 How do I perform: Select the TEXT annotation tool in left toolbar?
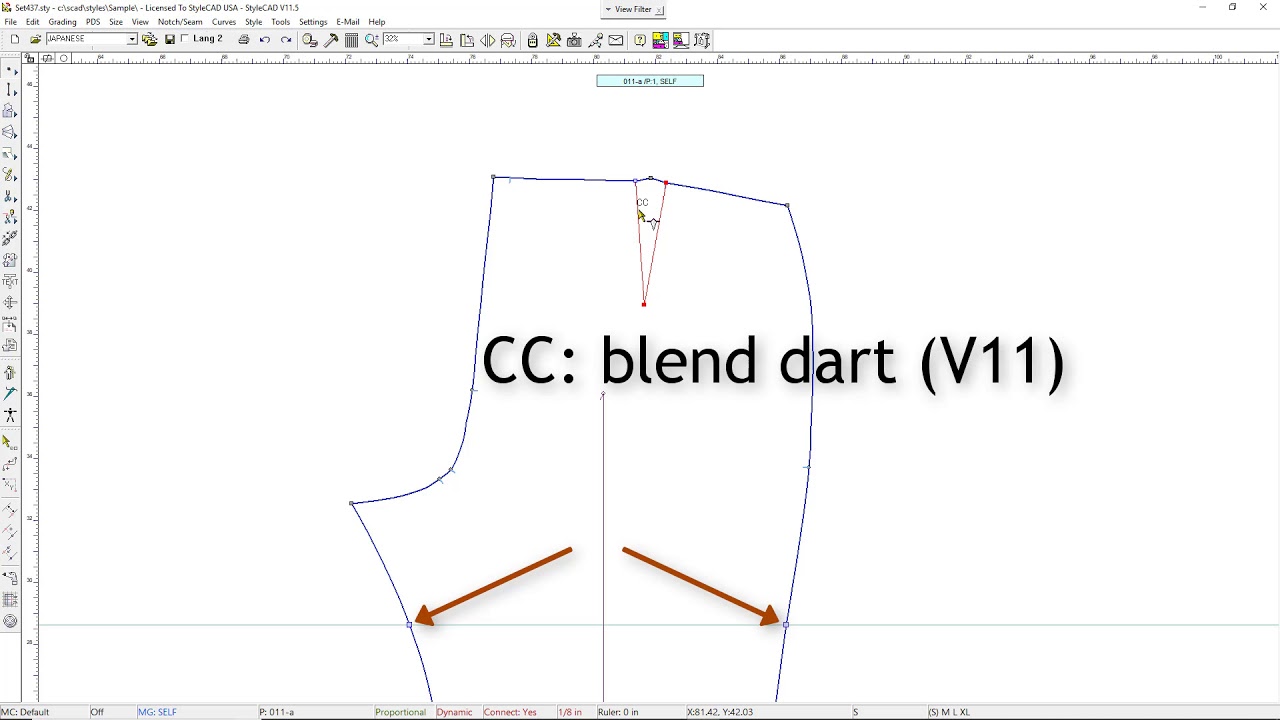[x=10, y=282]
